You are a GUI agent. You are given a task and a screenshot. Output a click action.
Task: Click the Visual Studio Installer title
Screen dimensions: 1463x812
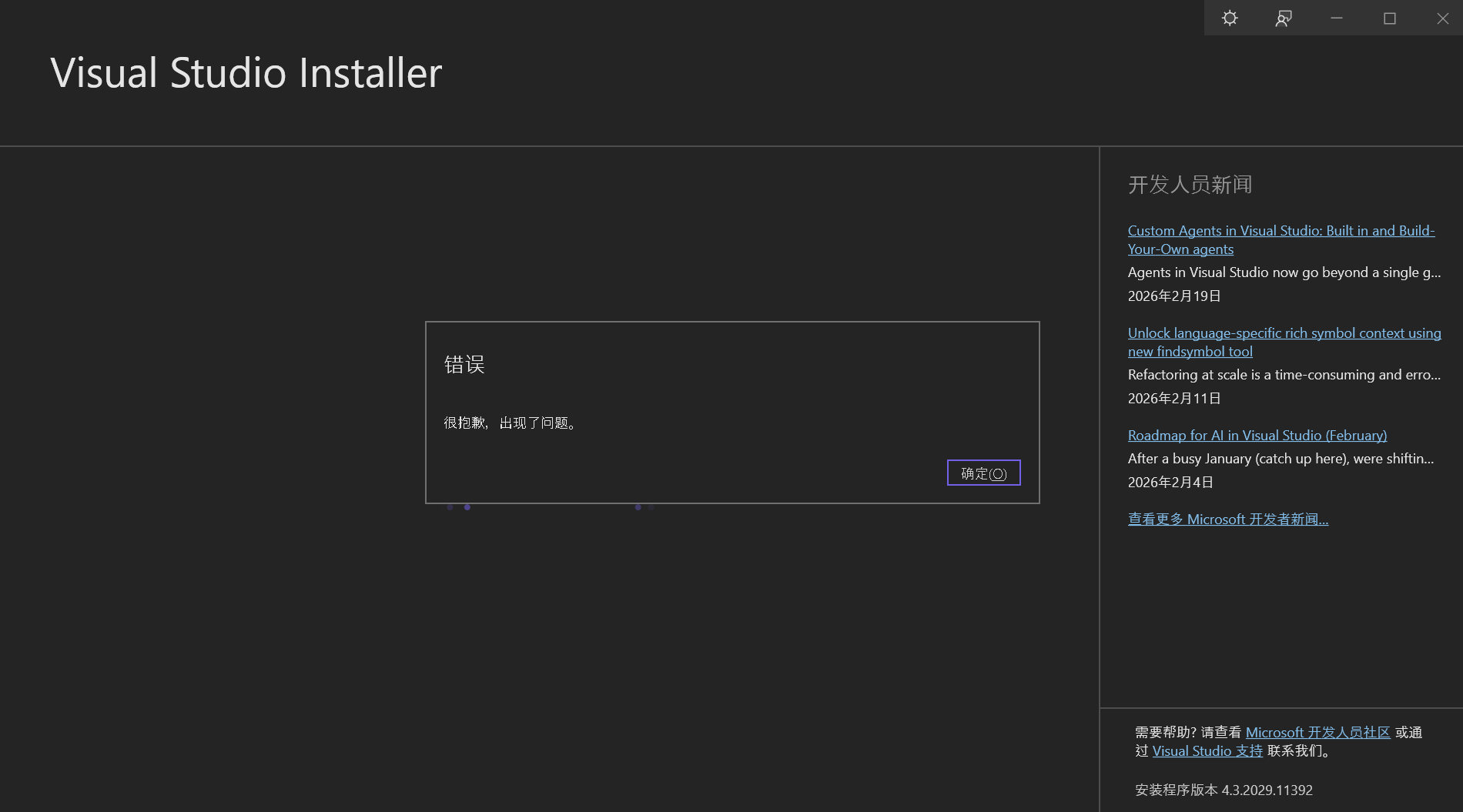[x=246, y=73]
